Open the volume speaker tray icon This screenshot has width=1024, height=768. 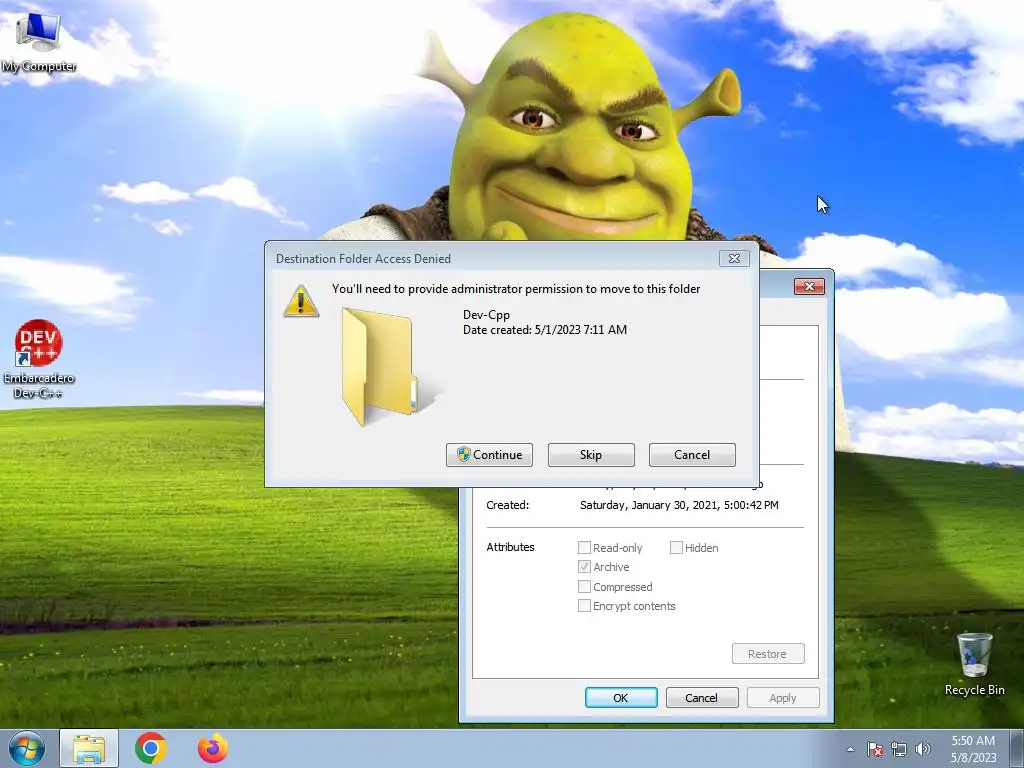pos(923,749)
